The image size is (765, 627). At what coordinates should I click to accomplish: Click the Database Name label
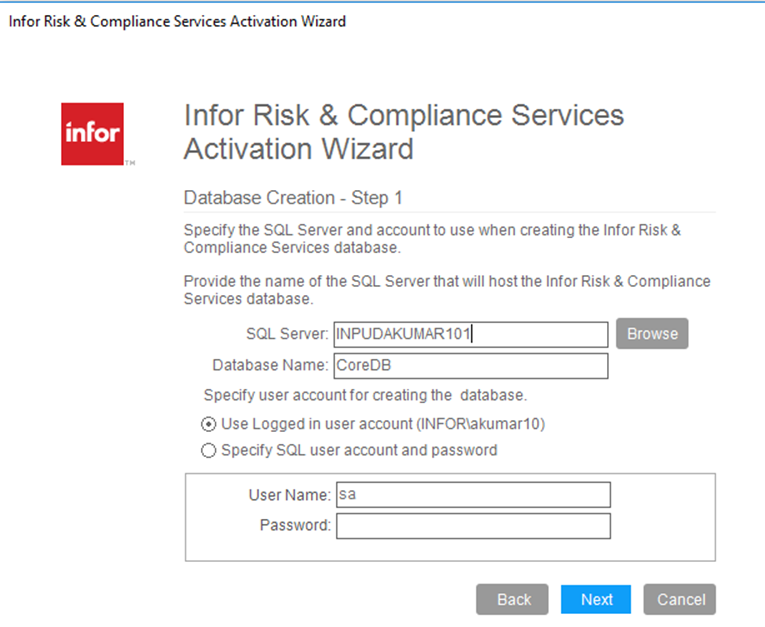pos(270,366)
